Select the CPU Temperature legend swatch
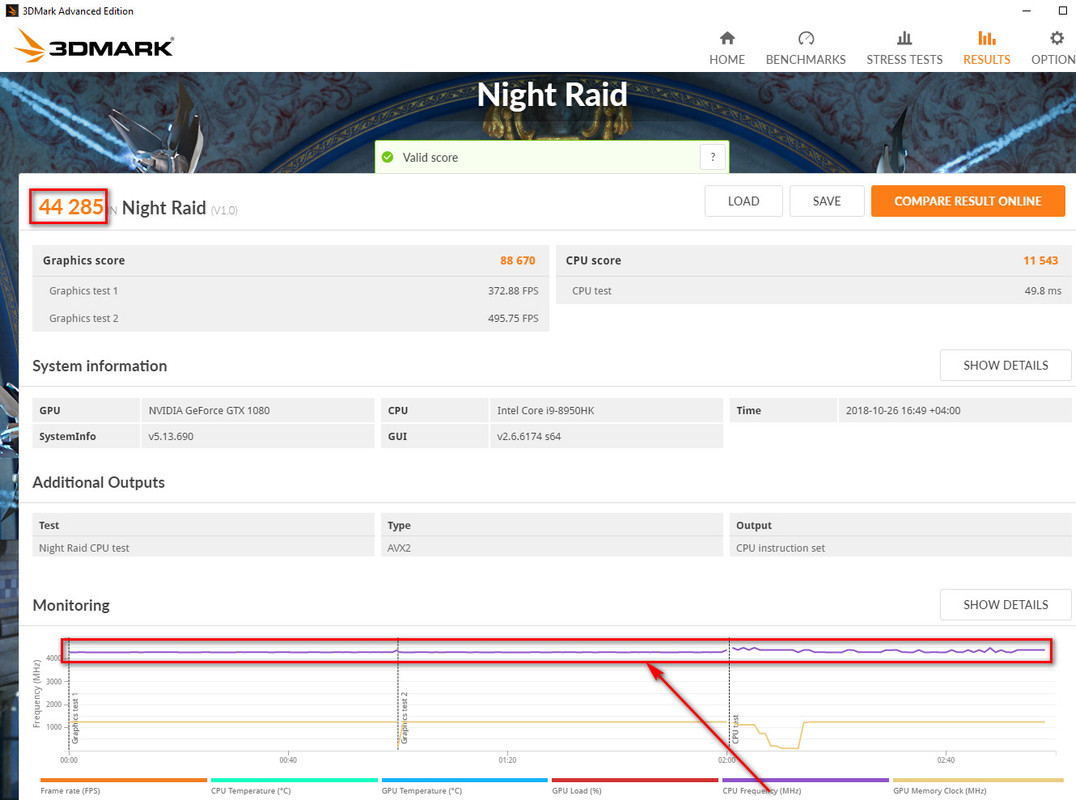1076x800 pixels. pos(294,780)
